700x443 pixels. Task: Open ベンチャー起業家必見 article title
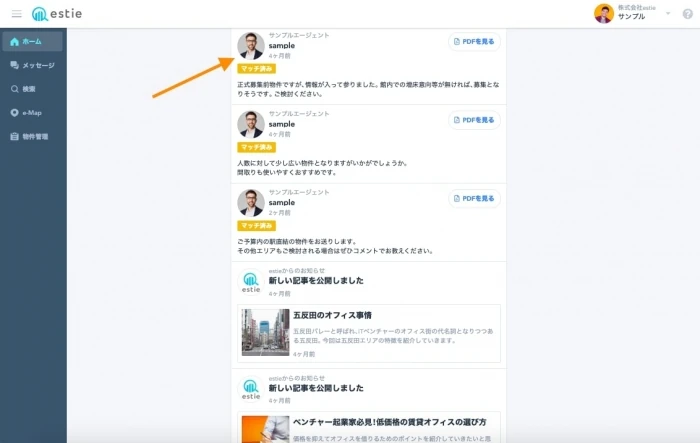pyautogui.click(x=396, y=423)
